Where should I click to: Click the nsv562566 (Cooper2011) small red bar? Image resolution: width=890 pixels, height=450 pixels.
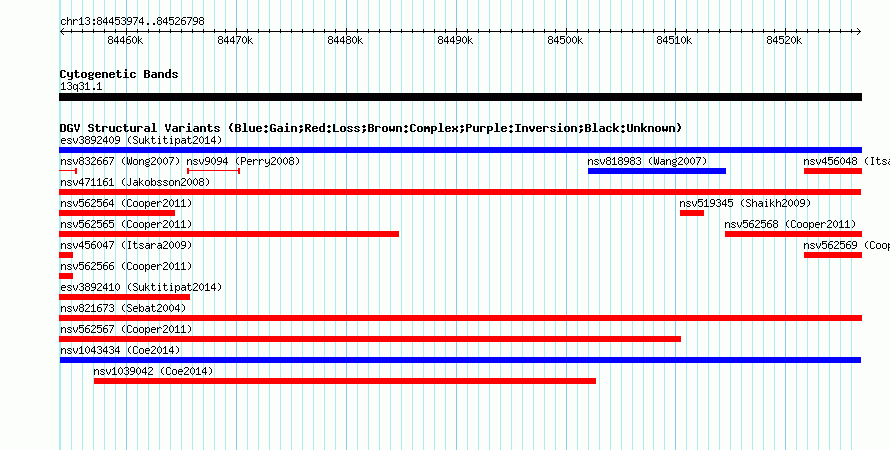click(x=66, y=276)
